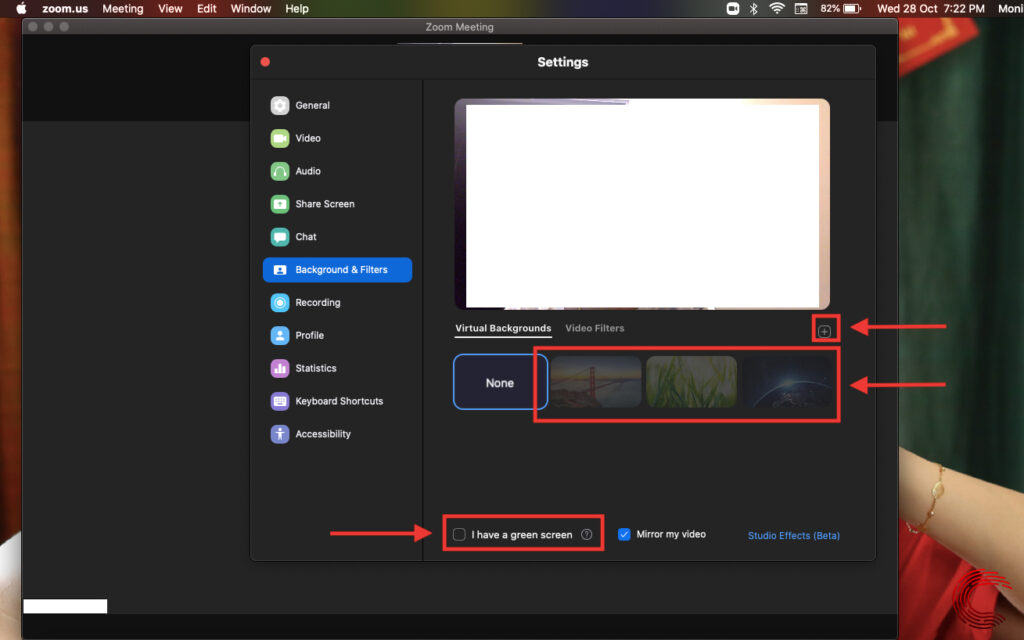
Task: Select the Audio headphone settings
Action: click(296, 171)
